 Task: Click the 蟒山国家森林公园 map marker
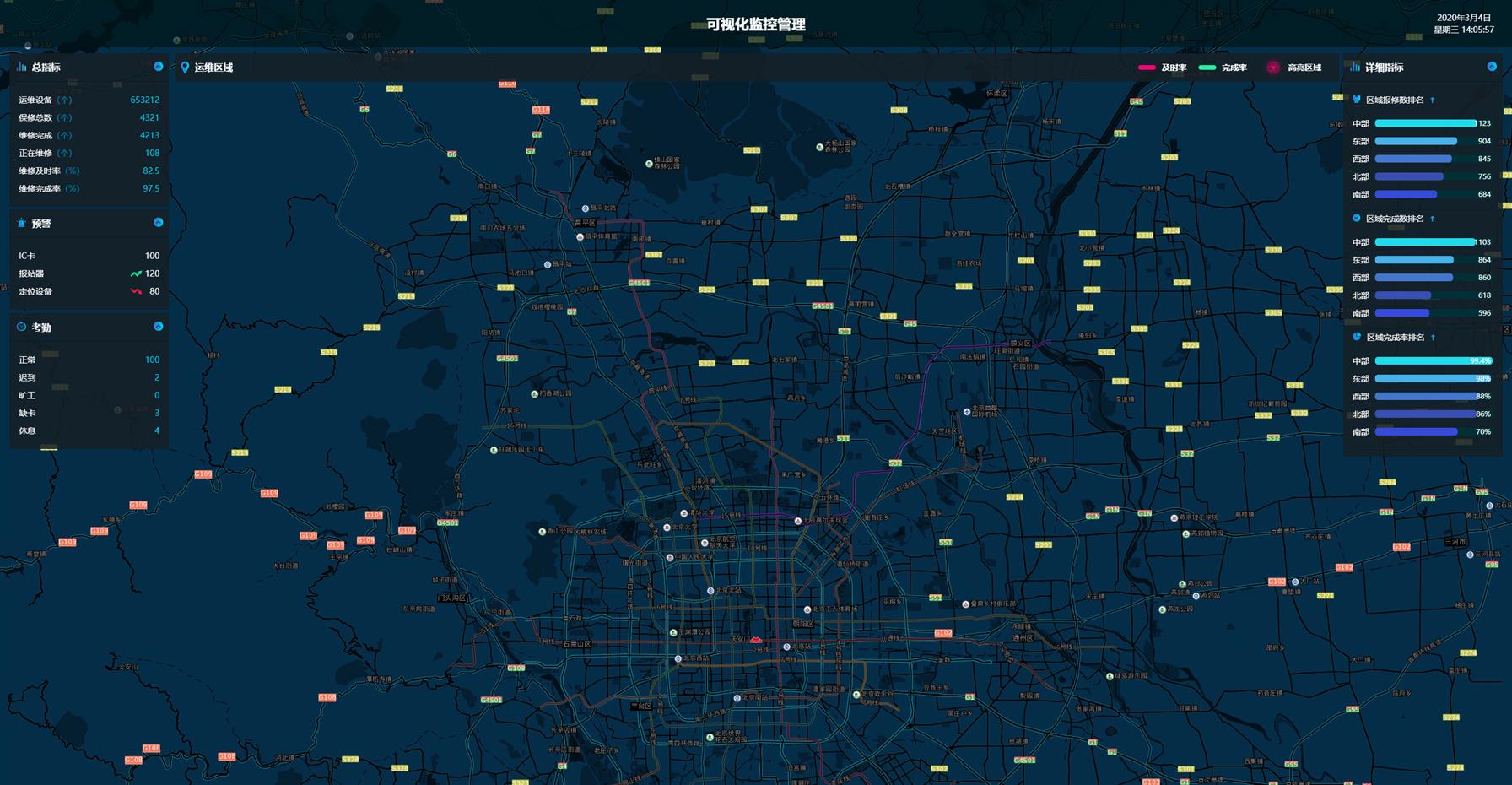tap(648, 163)
